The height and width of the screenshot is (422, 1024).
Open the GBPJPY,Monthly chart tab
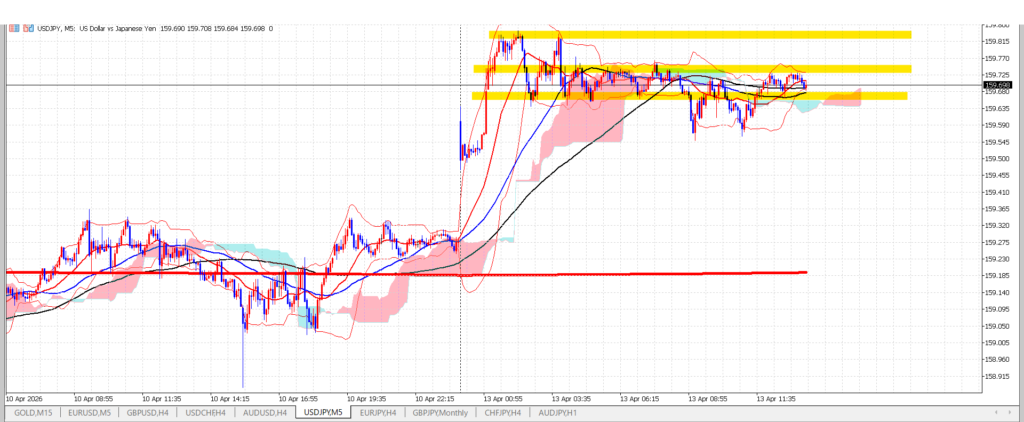pyautogui.click(x=440, y=411)
